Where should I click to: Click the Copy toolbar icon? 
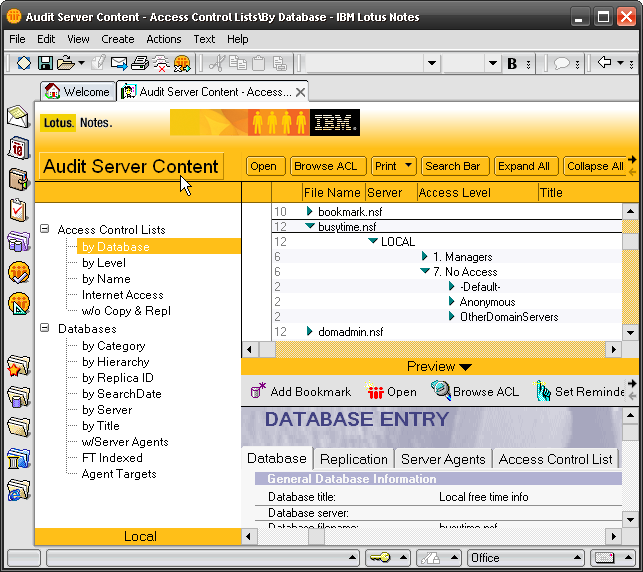point(237,63)
